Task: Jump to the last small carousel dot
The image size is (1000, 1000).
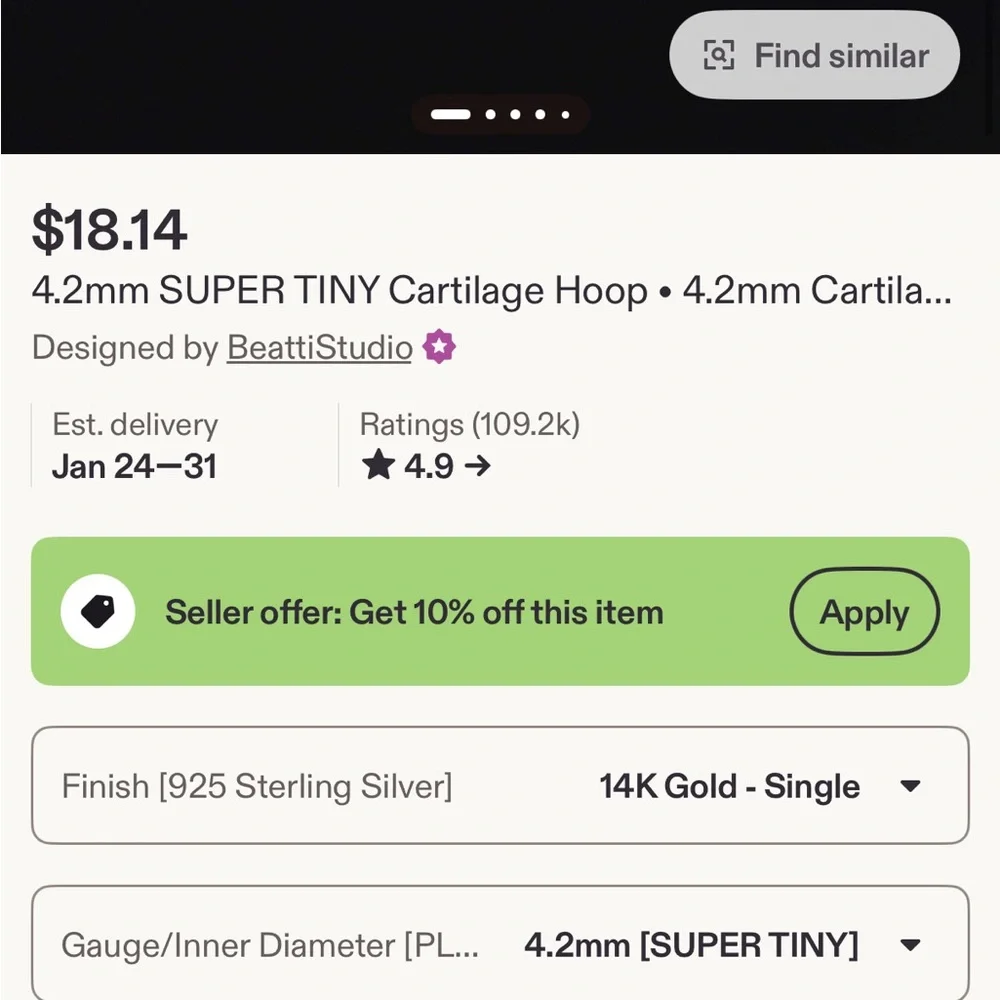Action: [565, 115]
